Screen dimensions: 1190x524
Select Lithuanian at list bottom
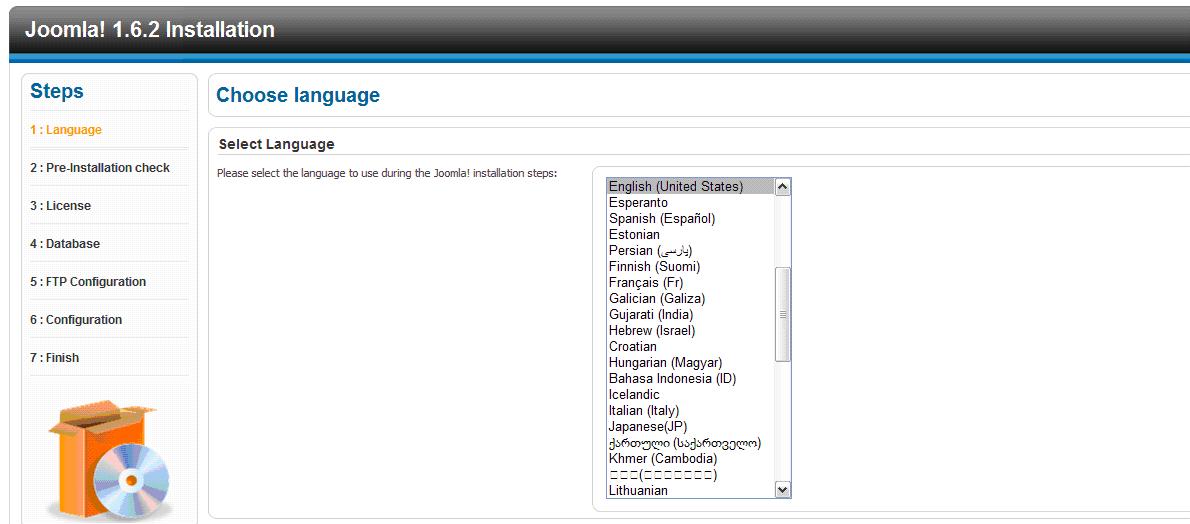691,491
